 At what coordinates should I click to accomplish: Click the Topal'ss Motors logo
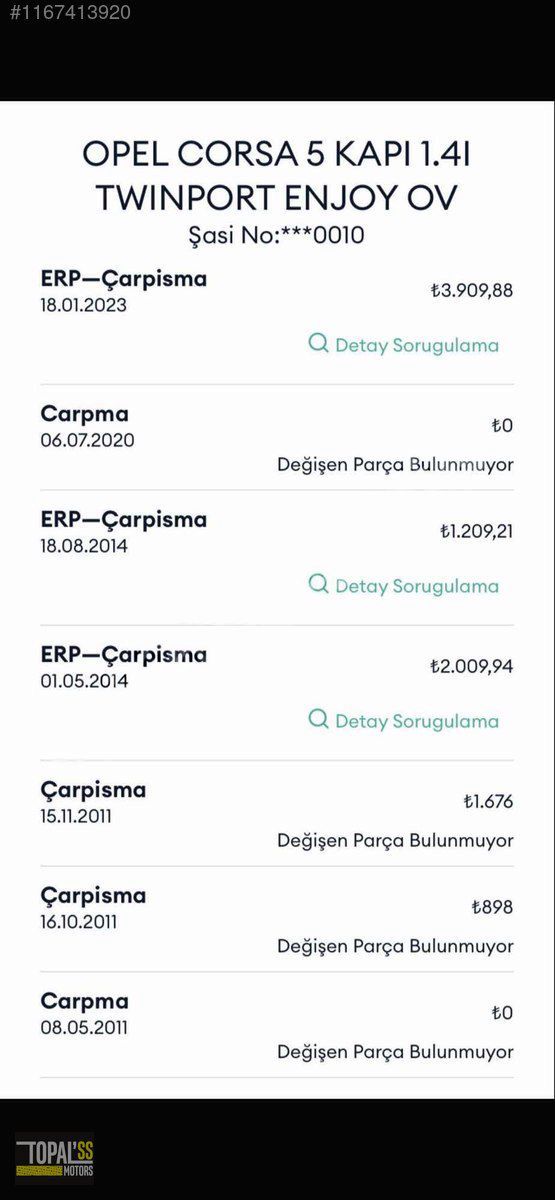54,1158
